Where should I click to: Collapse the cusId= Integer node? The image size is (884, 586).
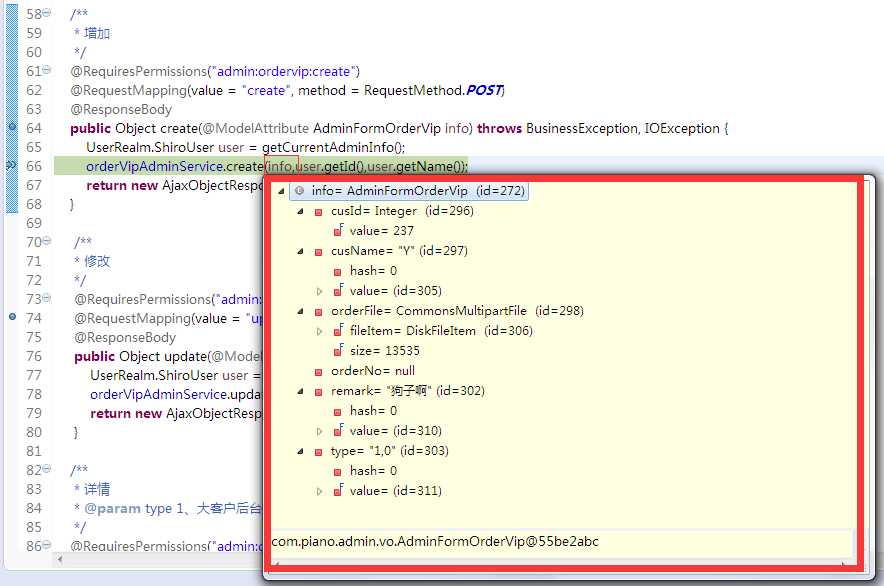tap(300, 211)
